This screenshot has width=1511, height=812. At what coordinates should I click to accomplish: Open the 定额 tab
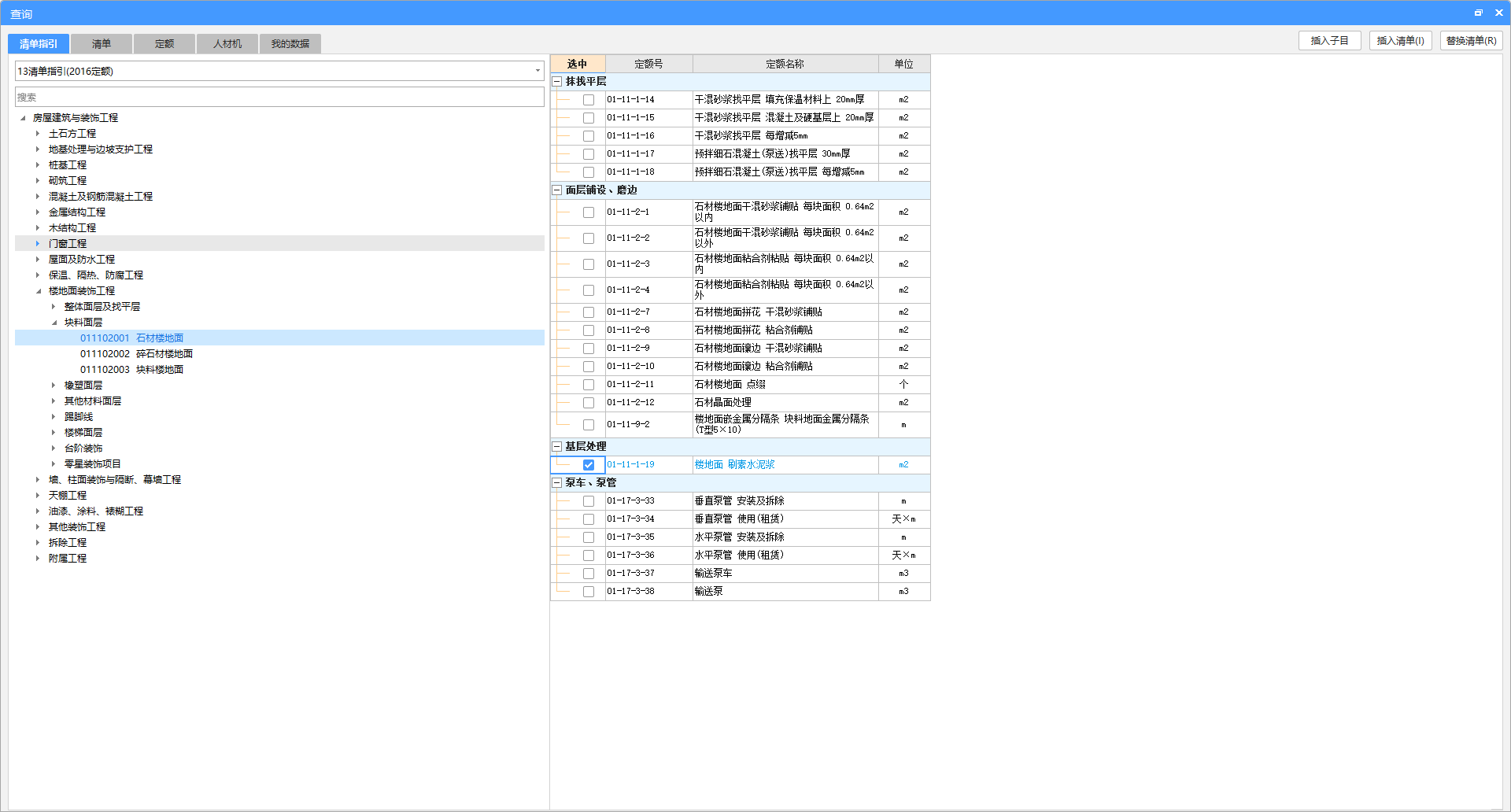(164, 44)
